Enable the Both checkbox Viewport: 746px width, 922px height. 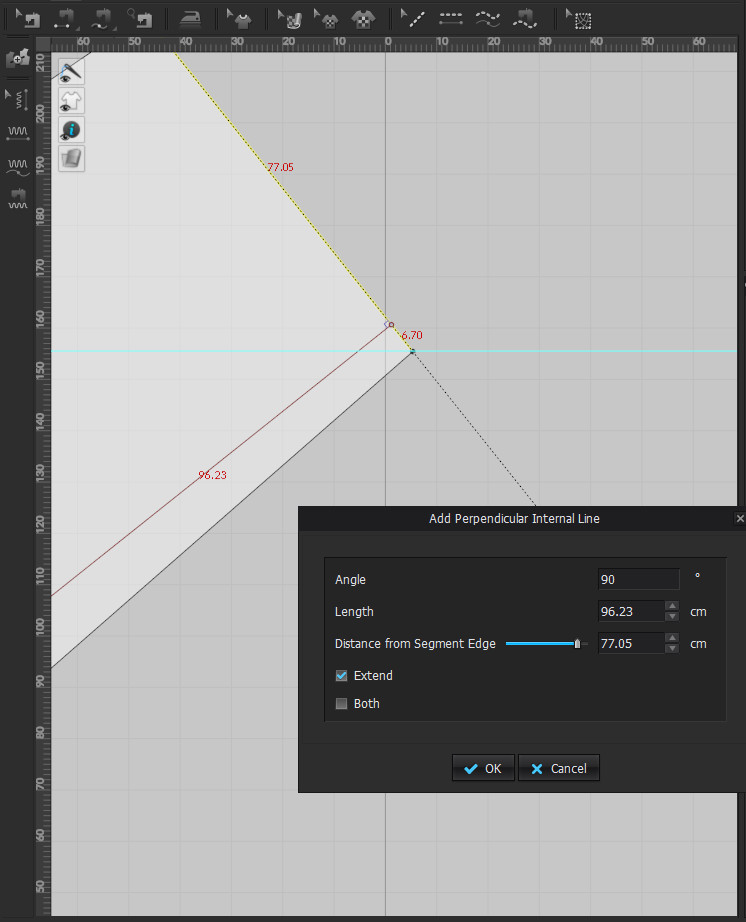click(x=342, y=704)
